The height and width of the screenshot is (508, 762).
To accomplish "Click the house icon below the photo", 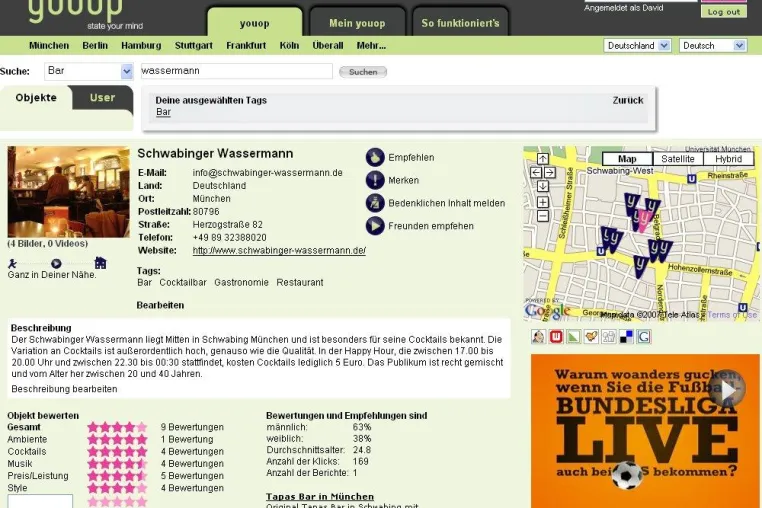I will tap(100, 263).
